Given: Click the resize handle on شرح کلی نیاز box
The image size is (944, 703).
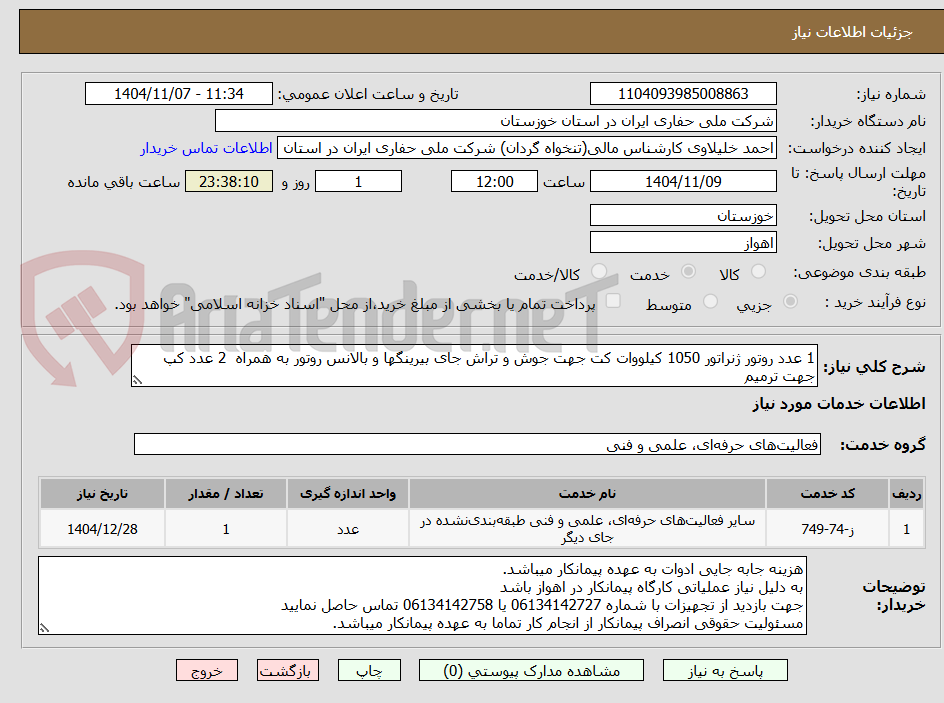Looking at the screenshot, I should (x=138, y=379).
